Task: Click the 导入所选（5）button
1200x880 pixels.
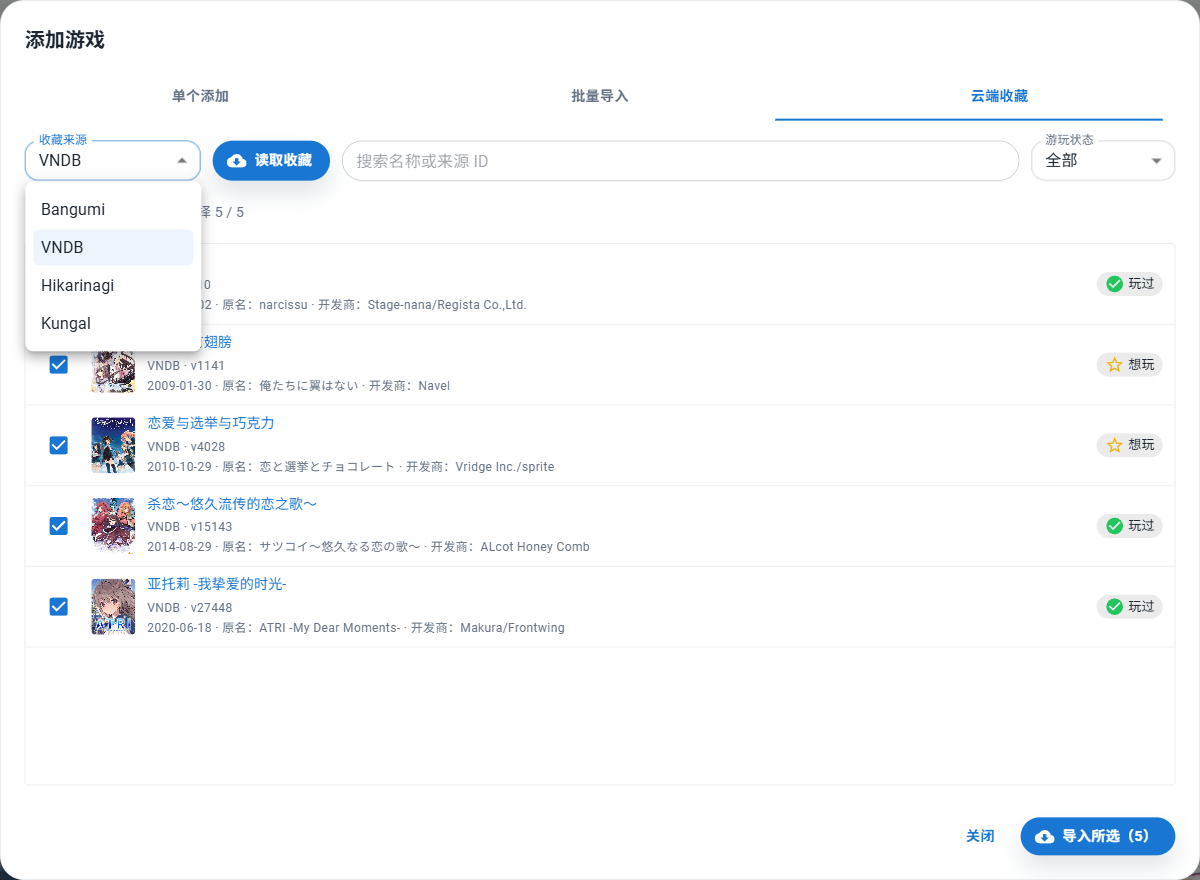Action: 1097,836
